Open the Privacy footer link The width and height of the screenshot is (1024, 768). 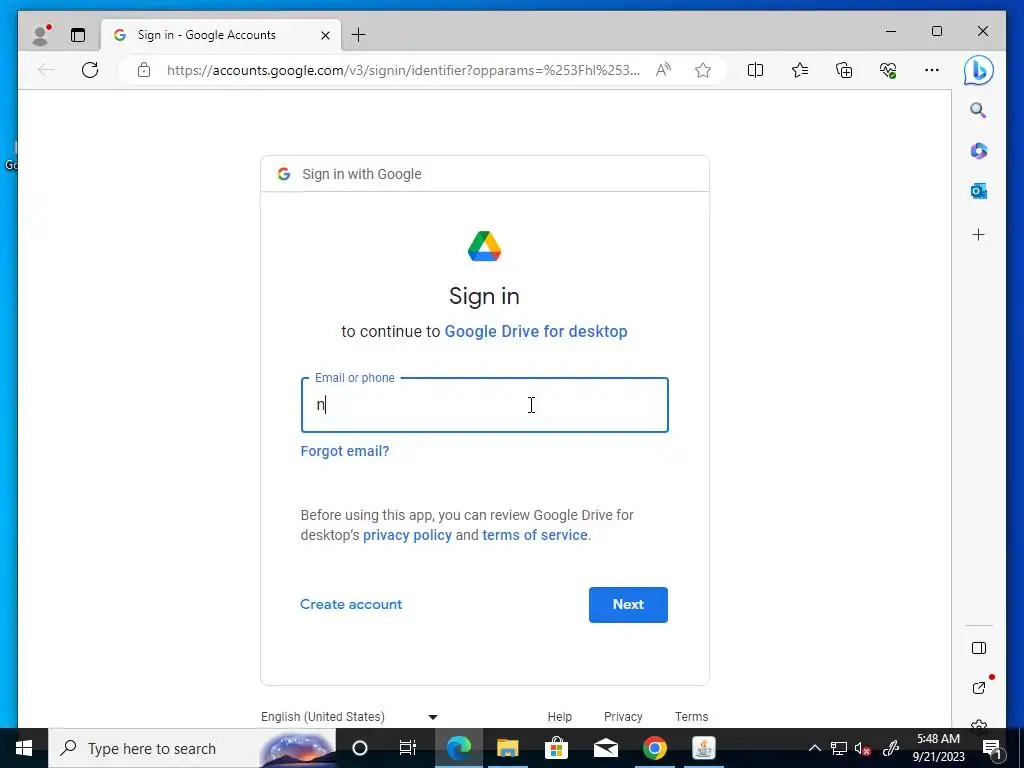(x=623, y=716)
